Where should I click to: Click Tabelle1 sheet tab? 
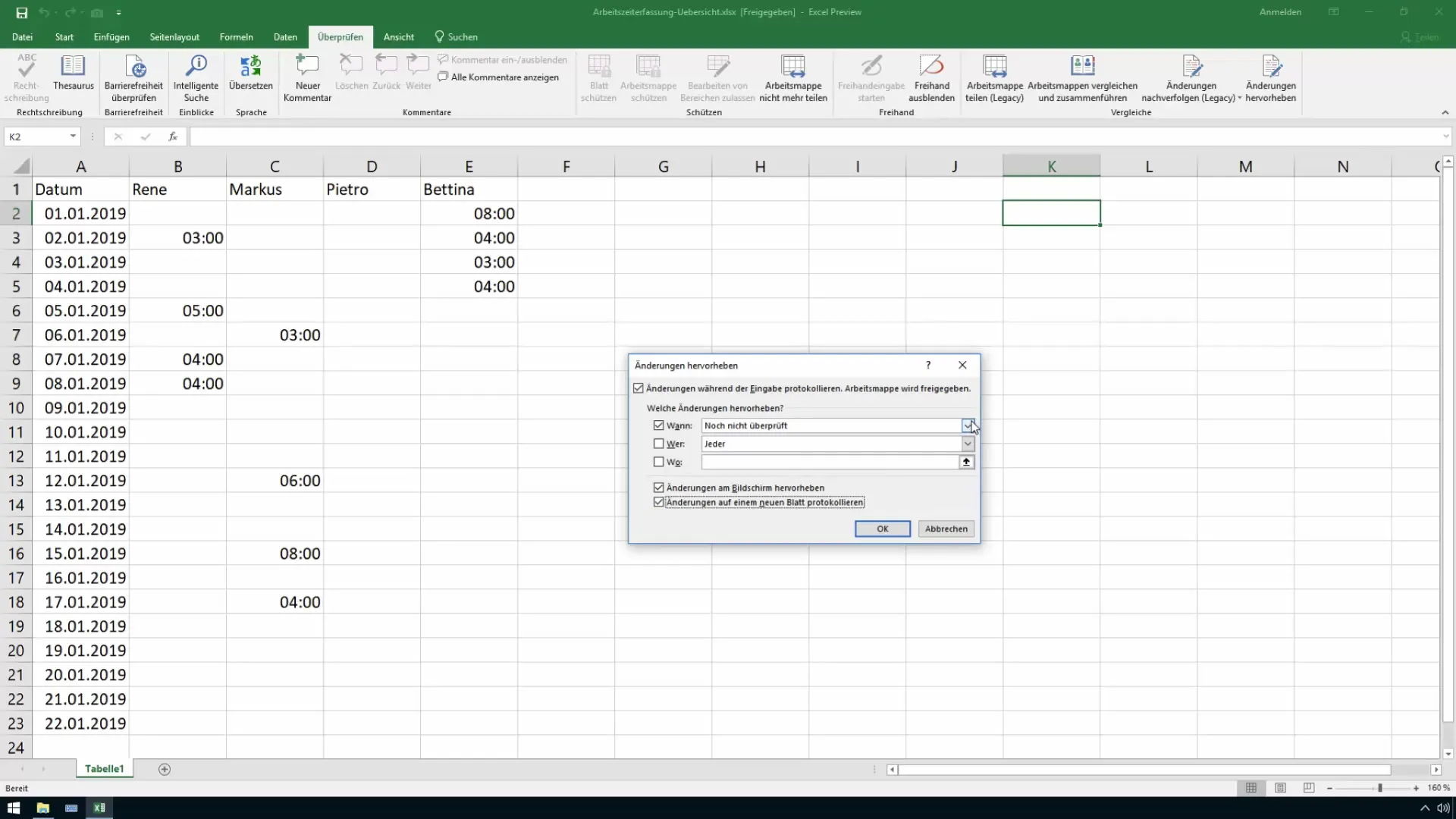click(x=105, y=769)
